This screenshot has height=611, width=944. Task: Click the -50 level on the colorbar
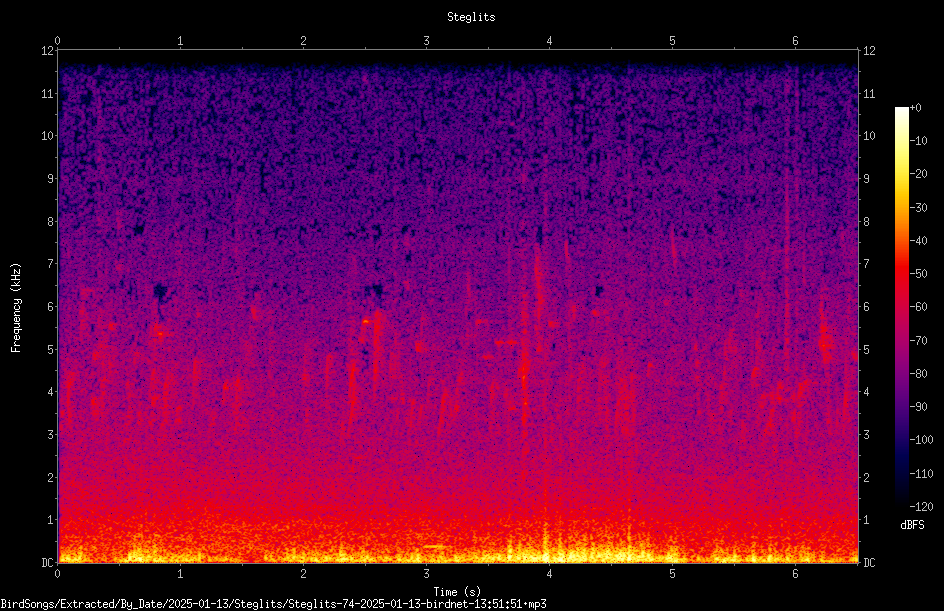pyautogui.click(x=918, y=274)
